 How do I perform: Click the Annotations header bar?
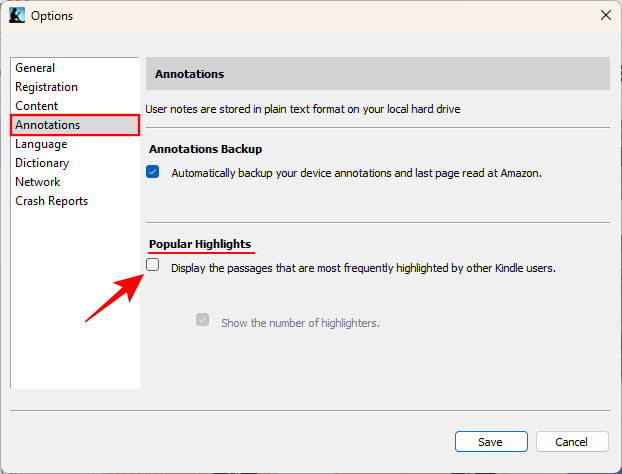click(x=378, y=74)
